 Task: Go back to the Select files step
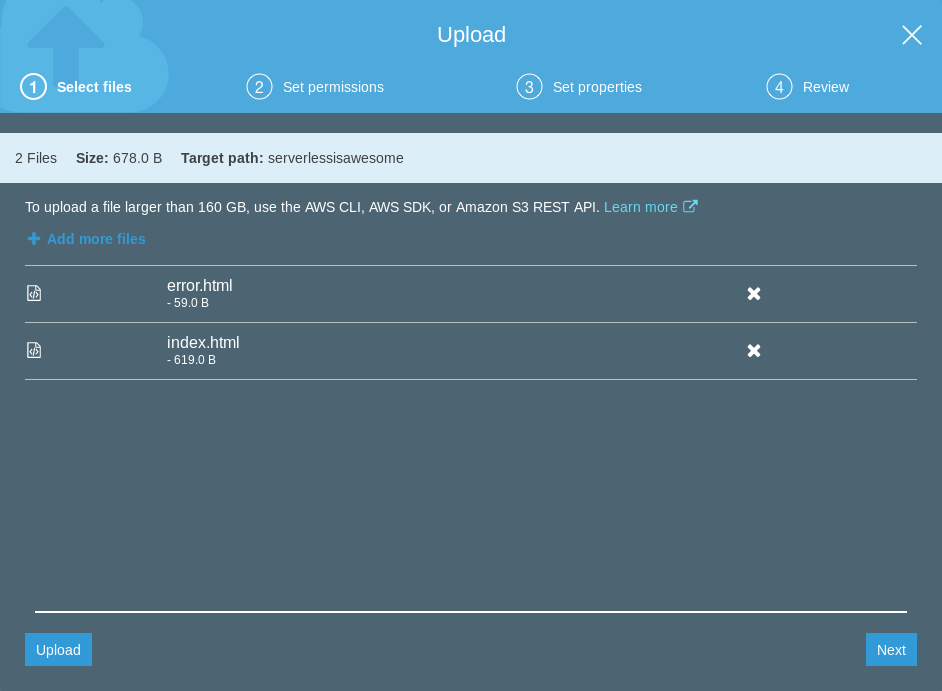tap(94, 87)
